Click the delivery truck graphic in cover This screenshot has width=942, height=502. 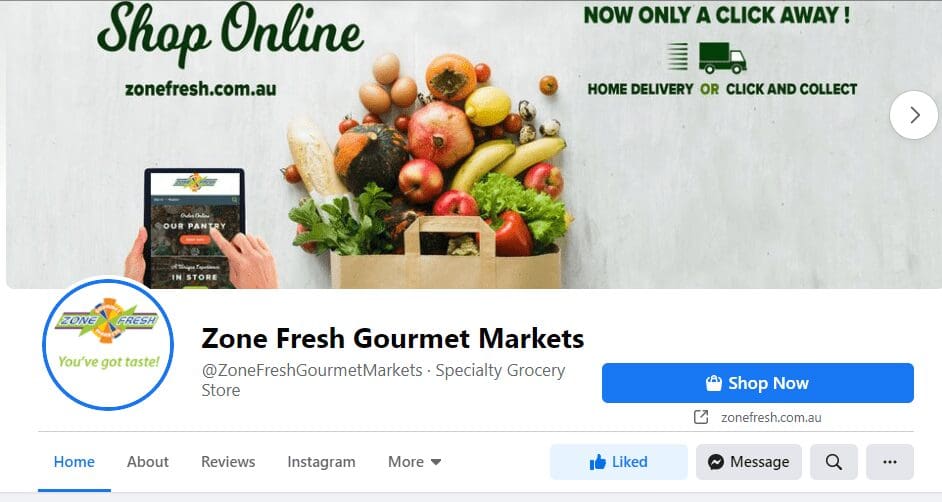(x=722, y=58)
